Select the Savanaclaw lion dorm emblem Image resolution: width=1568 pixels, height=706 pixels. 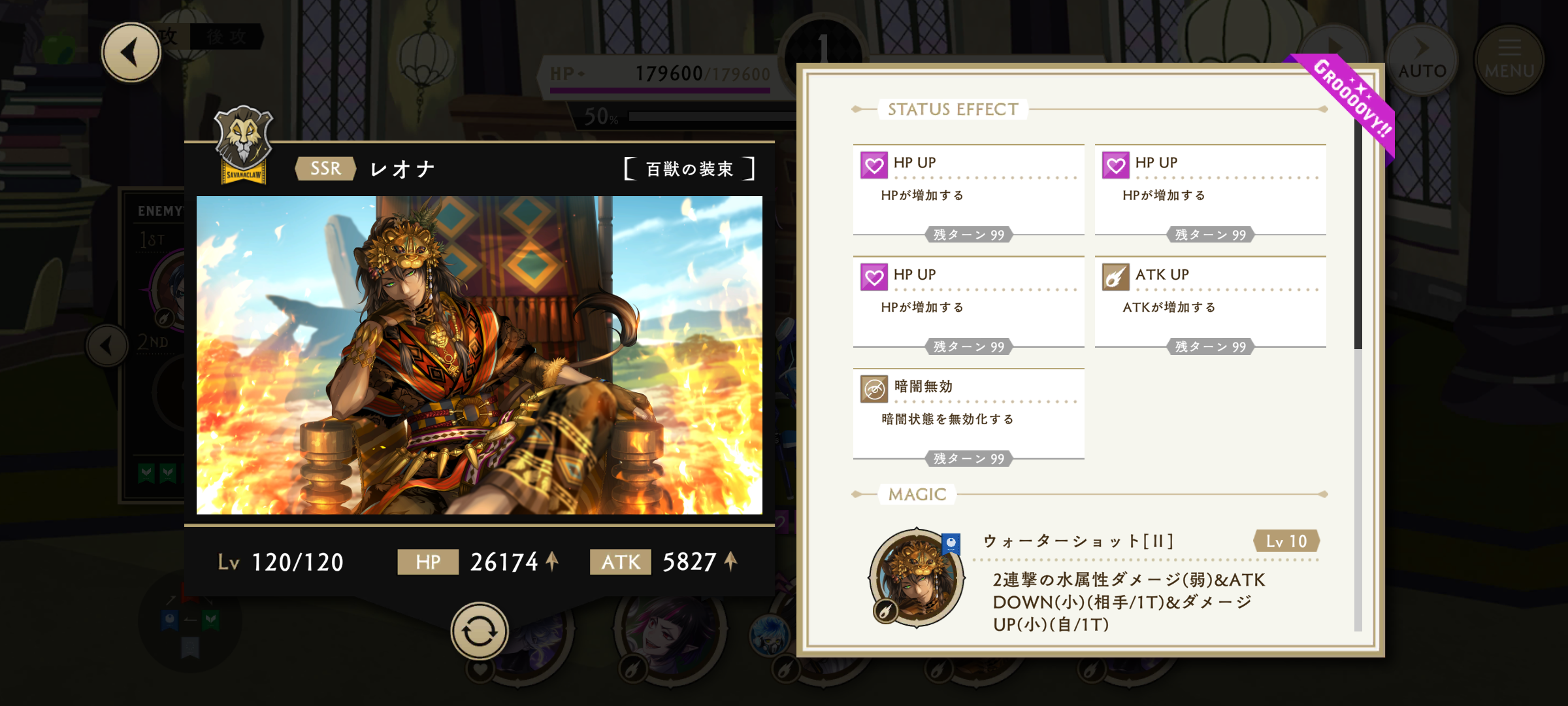[244, 145]
